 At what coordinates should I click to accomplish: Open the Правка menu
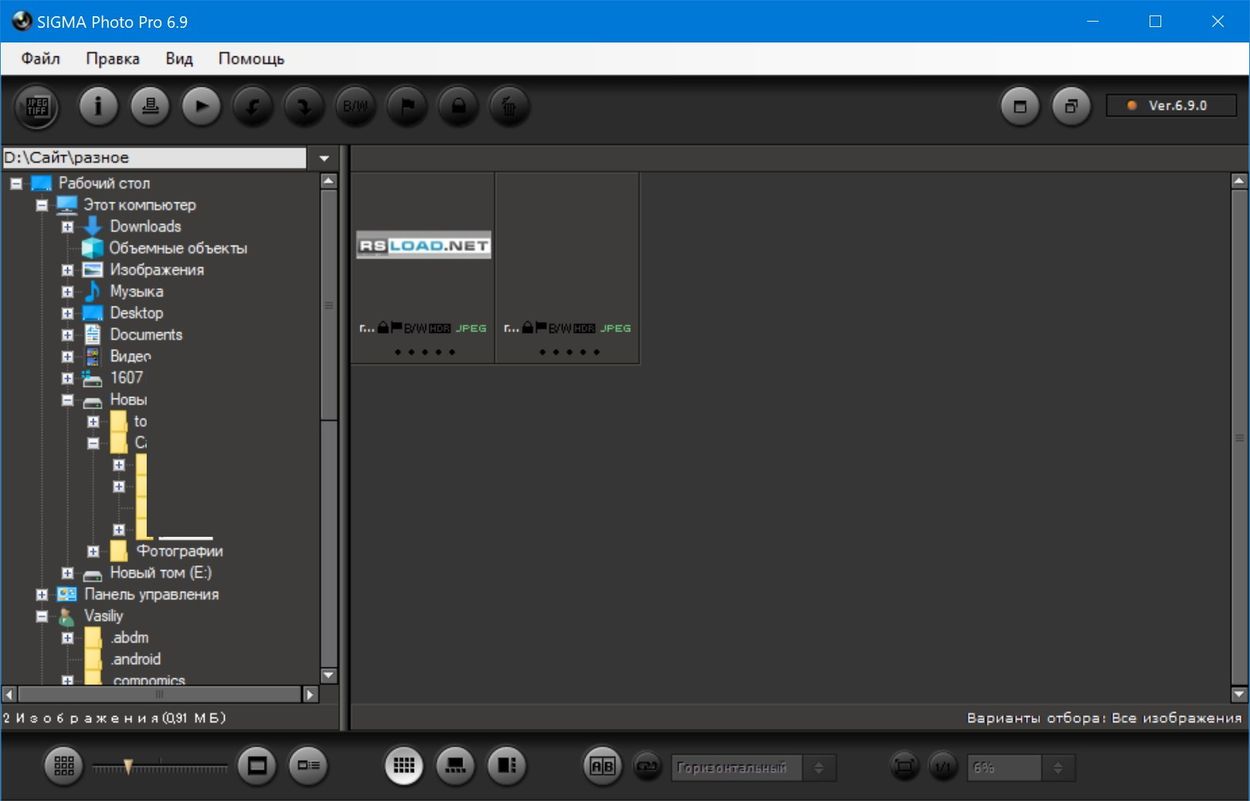[x=113, y=58]
